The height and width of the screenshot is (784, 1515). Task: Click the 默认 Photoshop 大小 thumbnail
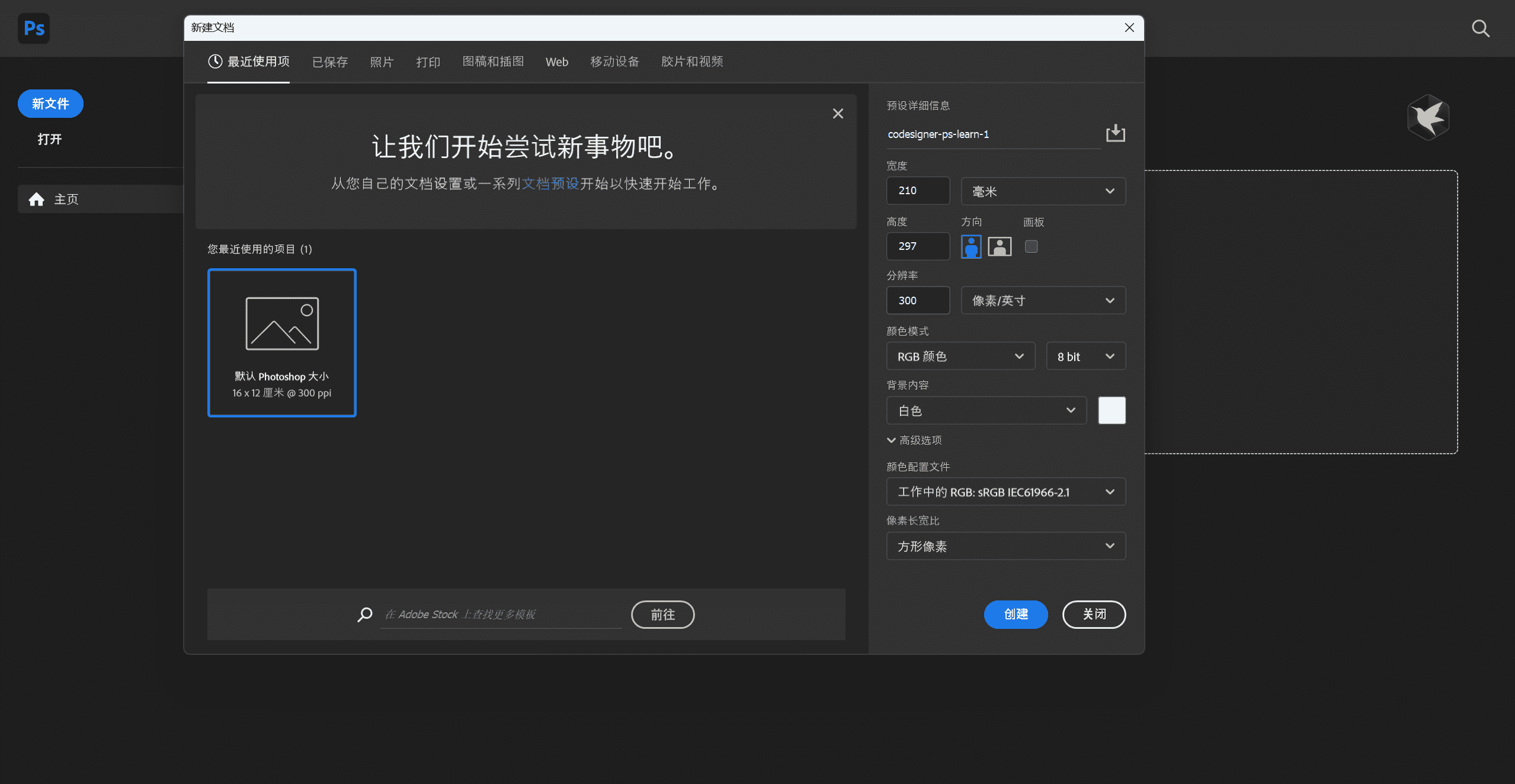point(282,340)
